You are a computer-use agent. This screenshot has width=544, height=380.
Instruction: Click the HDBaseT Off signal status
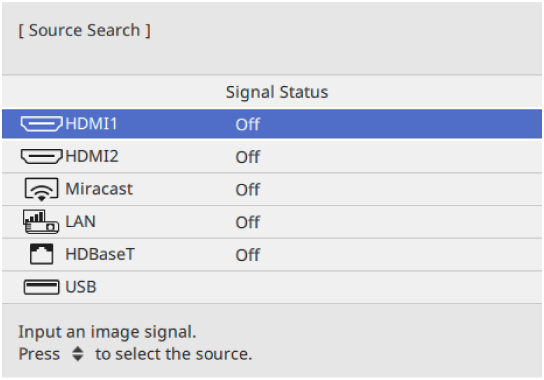point(248,255)
